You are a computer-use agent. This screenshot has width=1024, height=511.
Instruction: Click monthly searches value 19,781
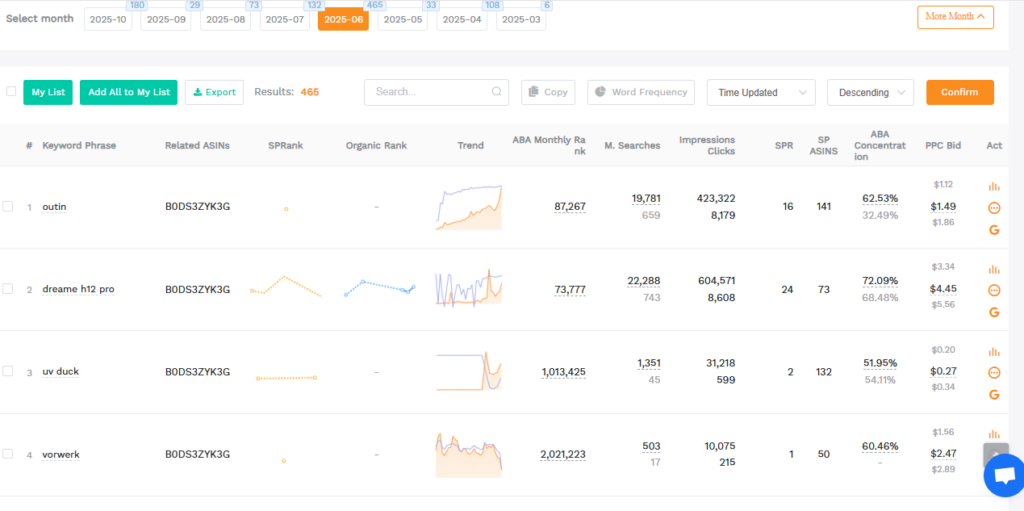click(x=646, y=198)
